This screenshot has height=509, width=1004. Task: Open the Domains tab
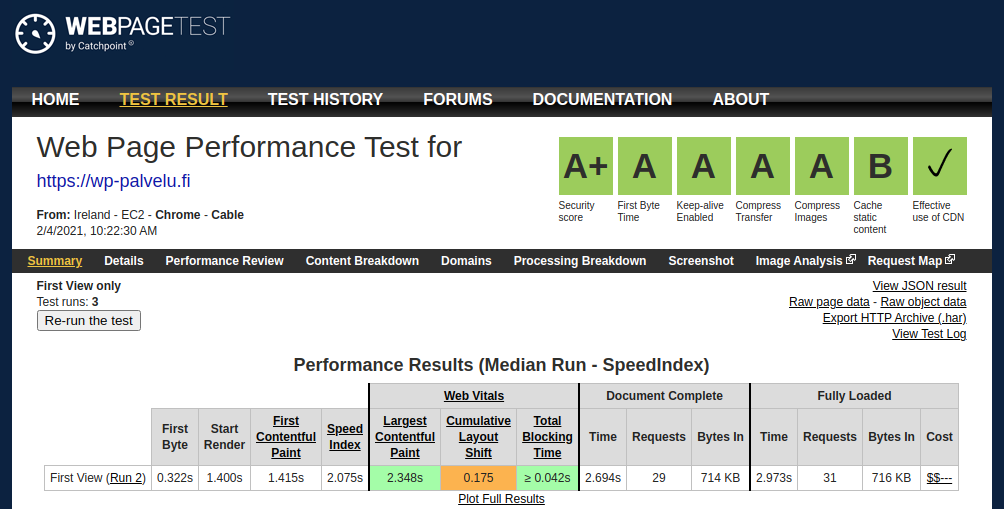click(x=466, y=261)
